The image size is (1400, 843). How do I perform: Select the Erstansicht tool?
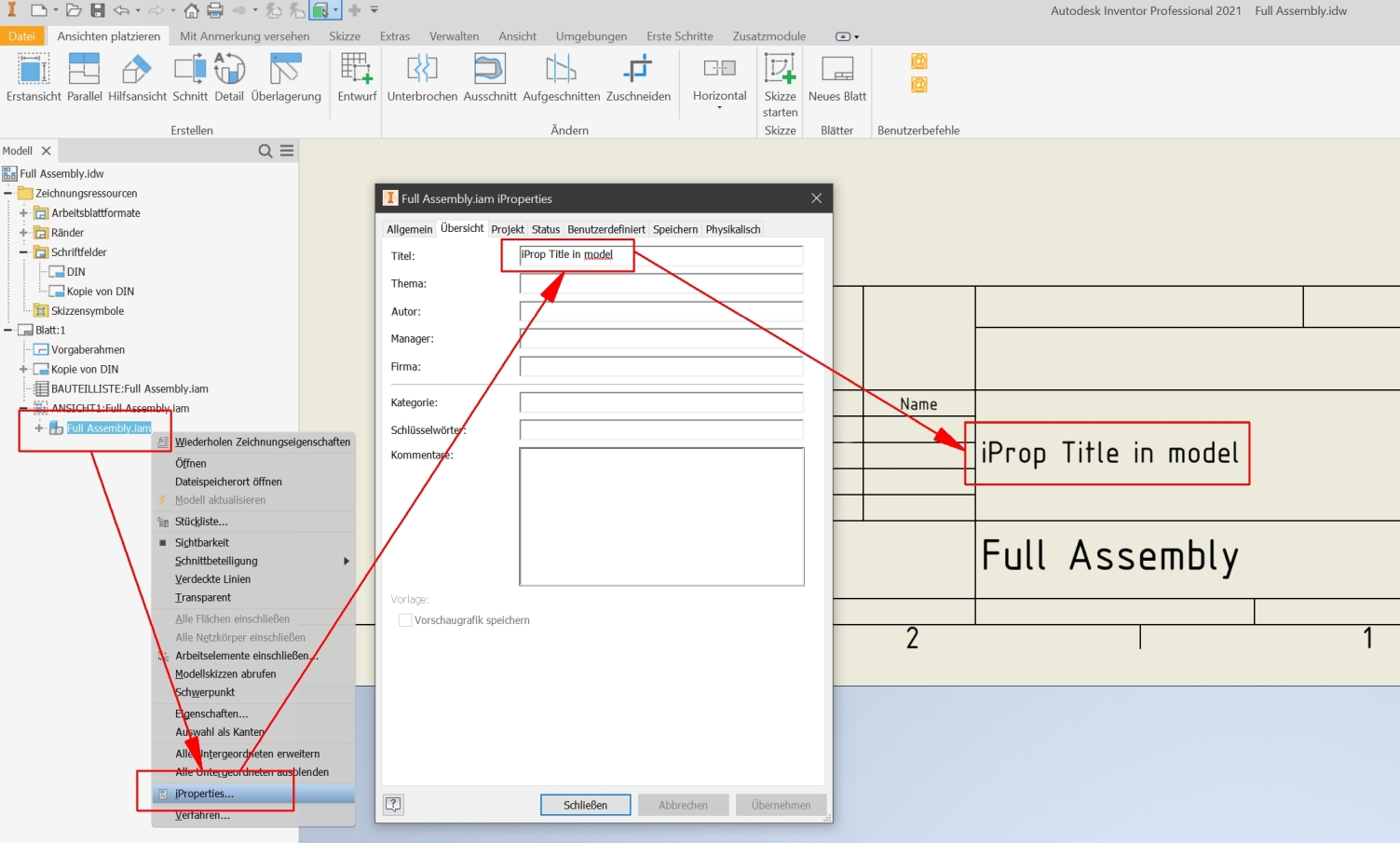coord(33,79)
